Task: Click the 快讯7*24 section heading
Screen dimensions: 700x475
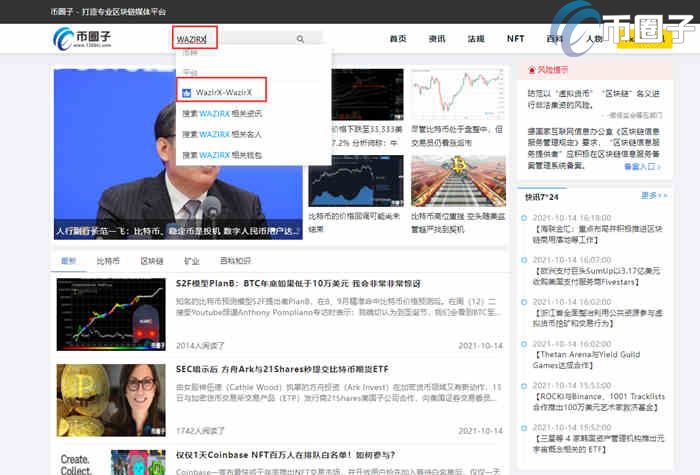Action: tap(542, 197)
